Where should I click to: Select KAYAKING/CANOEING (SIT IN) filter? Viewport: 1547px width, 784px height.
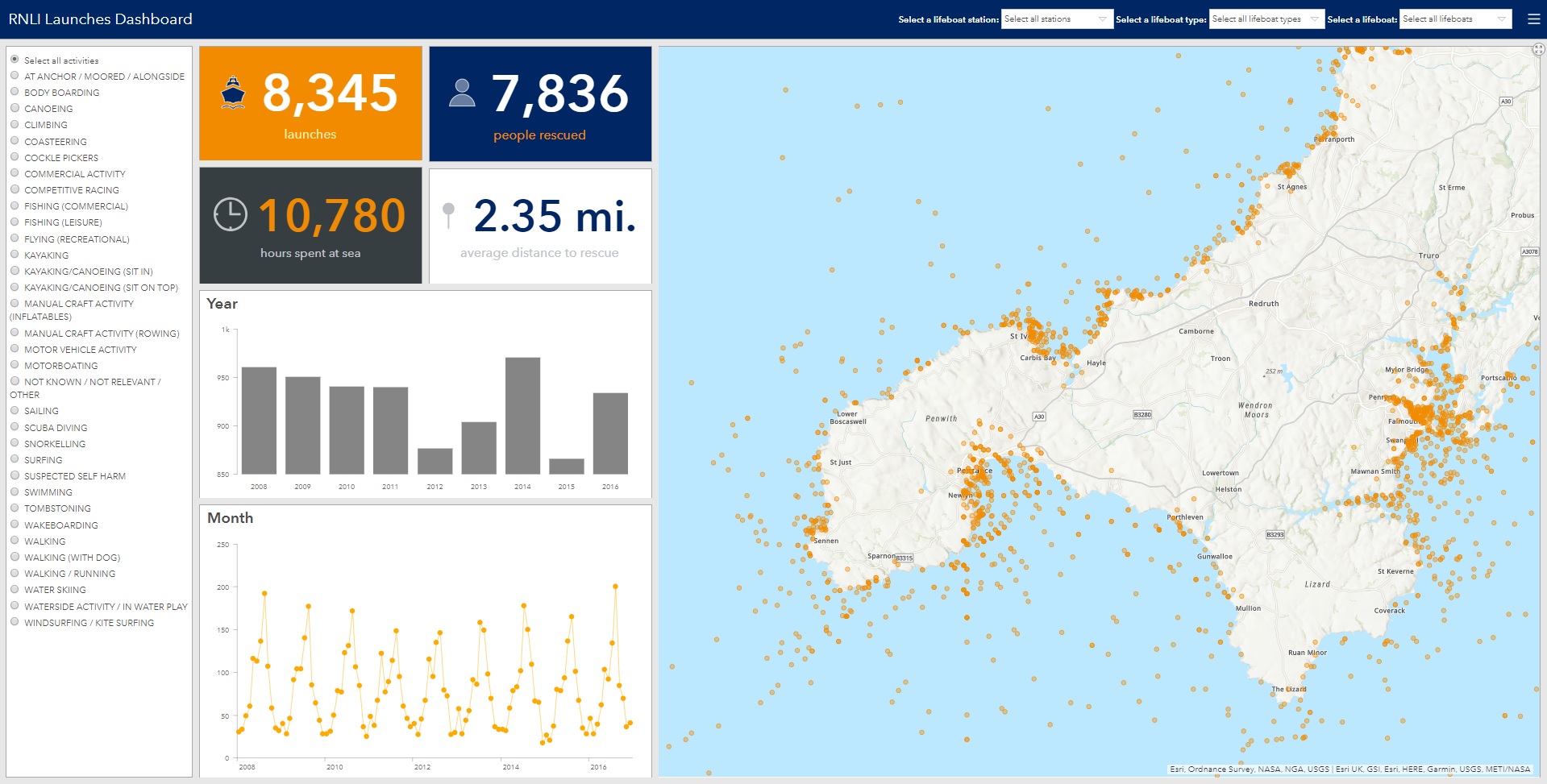click(15, 271)
